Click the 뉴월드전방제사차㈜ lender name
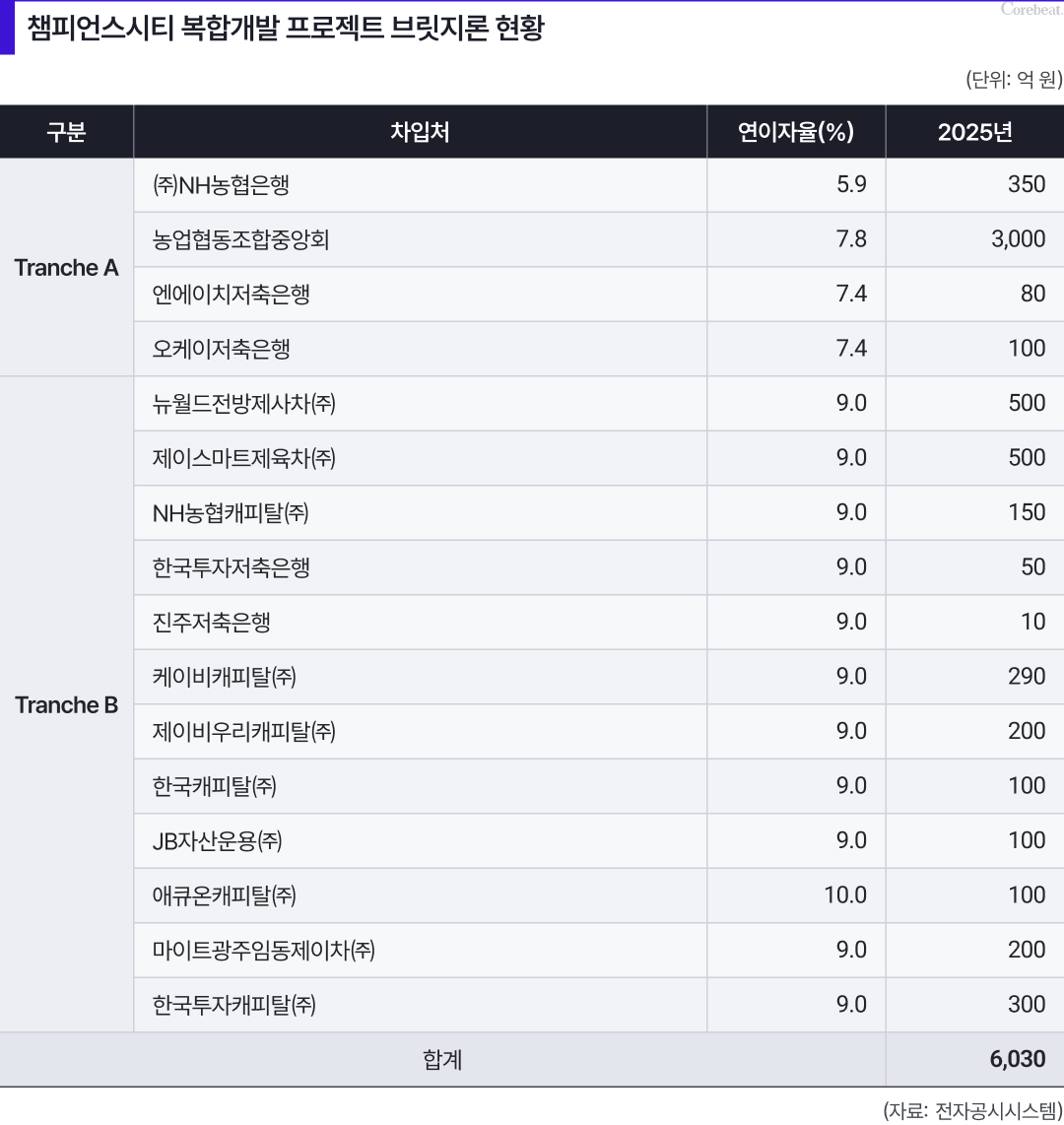Screen dimensions: 1064x1125 (x=244, y=404)
